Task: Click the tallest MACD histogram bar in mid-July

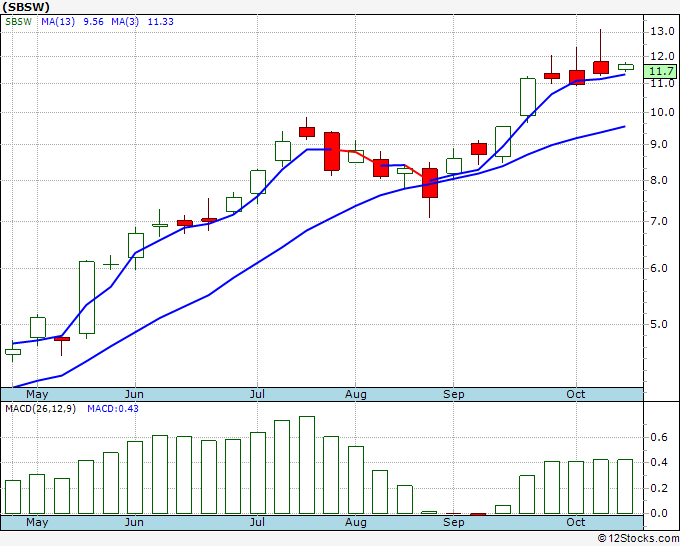Action: click(x=307, y=465)
